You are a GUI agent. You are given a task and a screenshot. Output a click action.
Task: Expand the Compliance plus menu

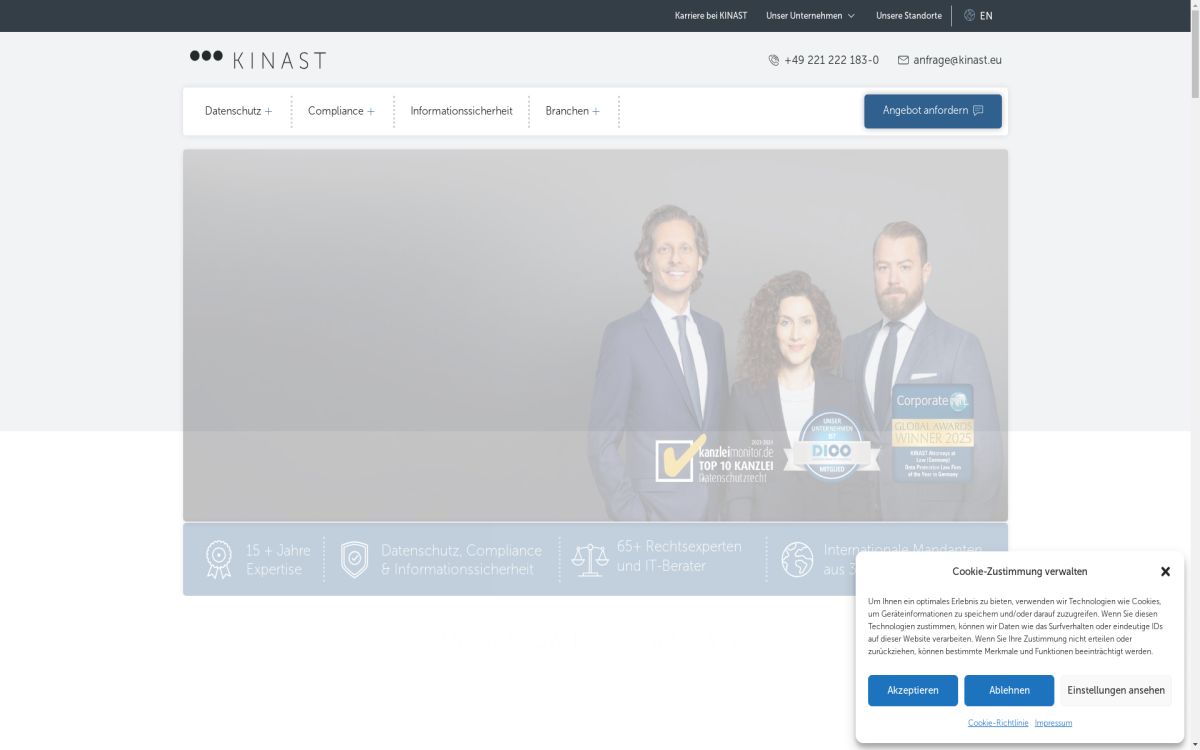(341, 111)
